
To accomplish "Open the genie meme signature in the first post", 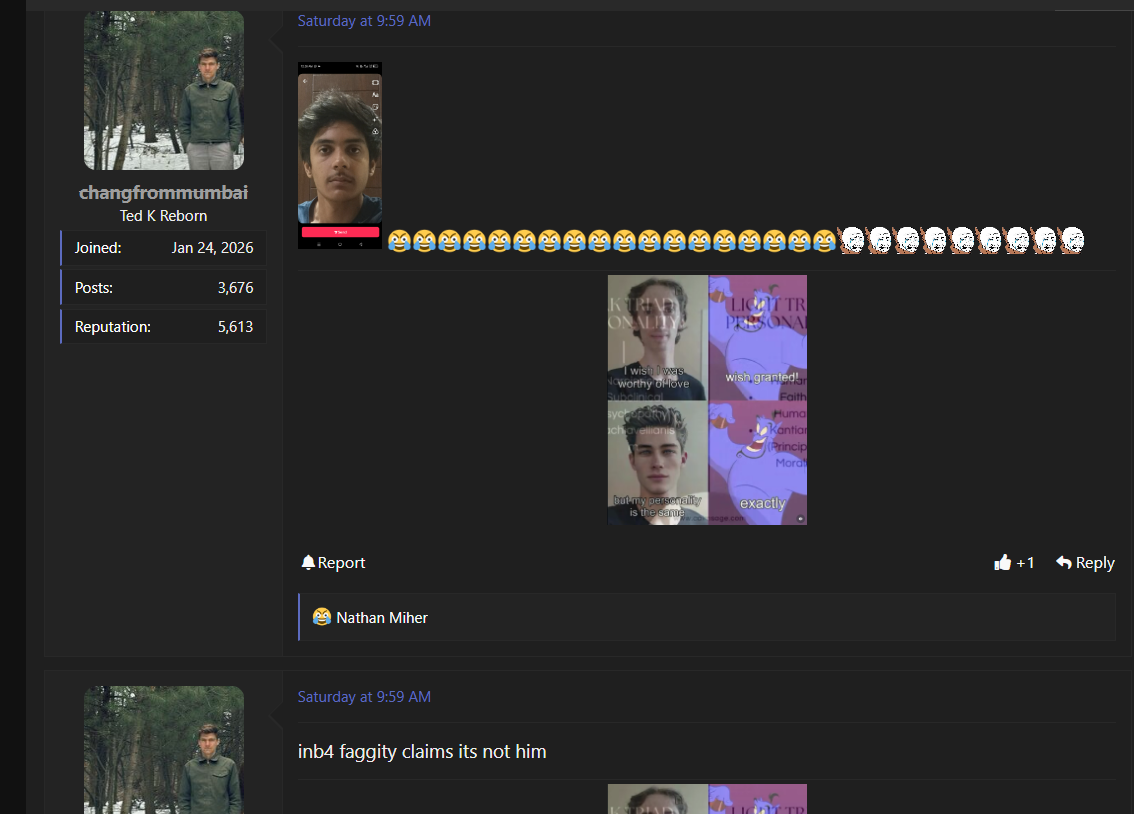I will coord(707,400).
